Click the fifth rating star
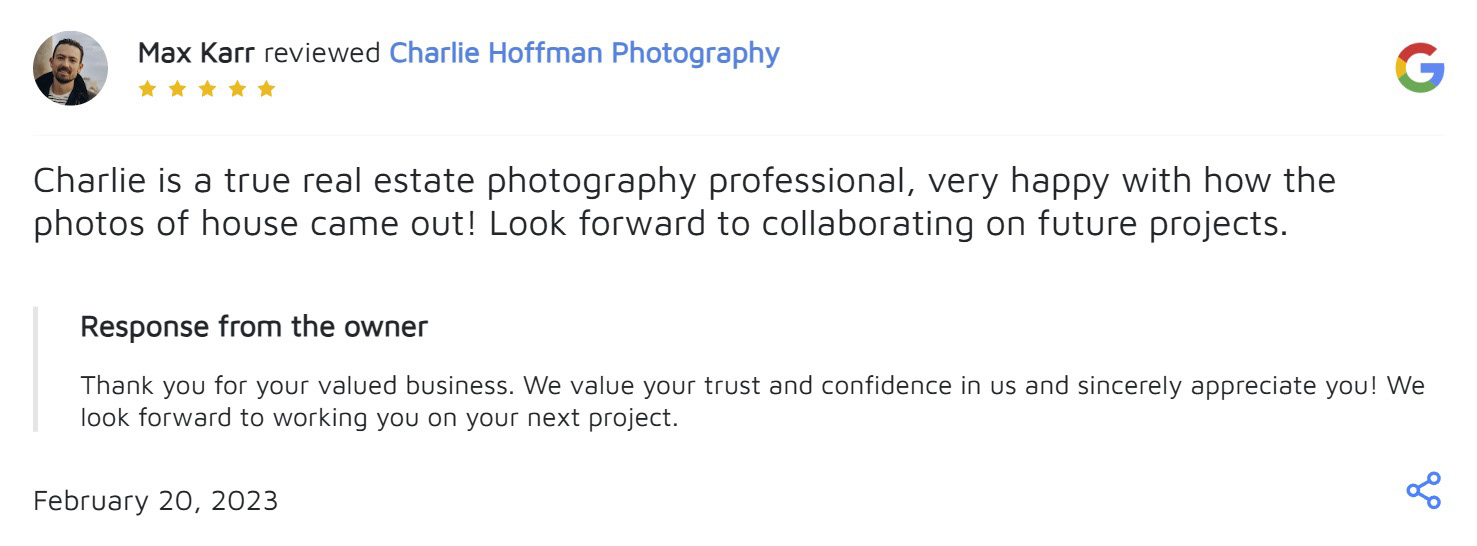1477x546 pixels. [266, 89]
